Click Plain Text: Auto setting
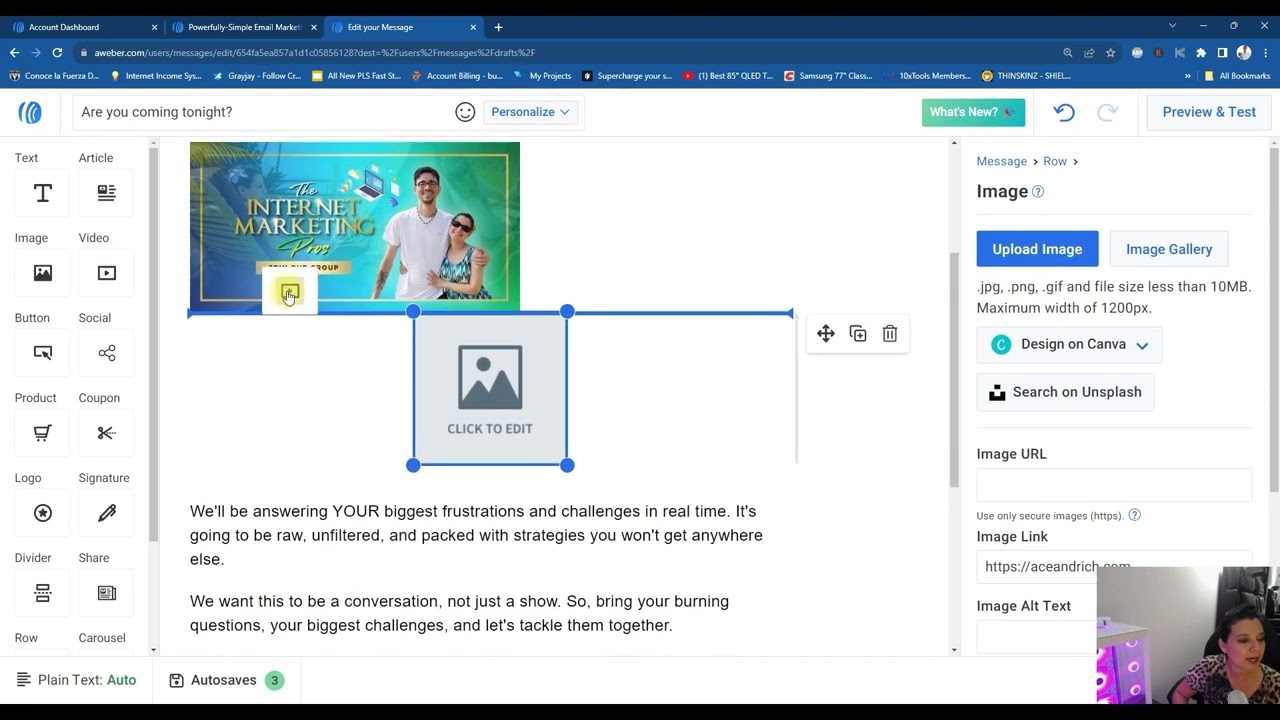The image size is (1280, 720). [x=77, y=680]
